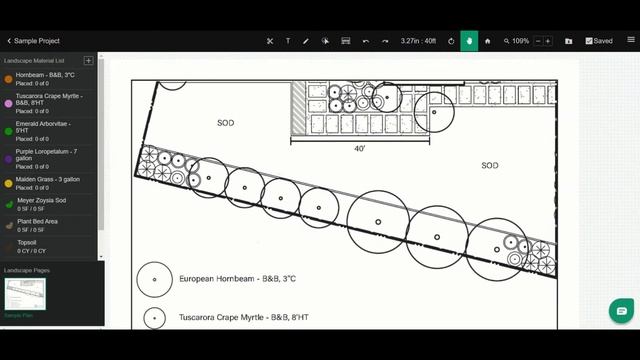Click the magnifier zoom icon
The width and height of the screenshot is (640, 360).
point(507,41)
